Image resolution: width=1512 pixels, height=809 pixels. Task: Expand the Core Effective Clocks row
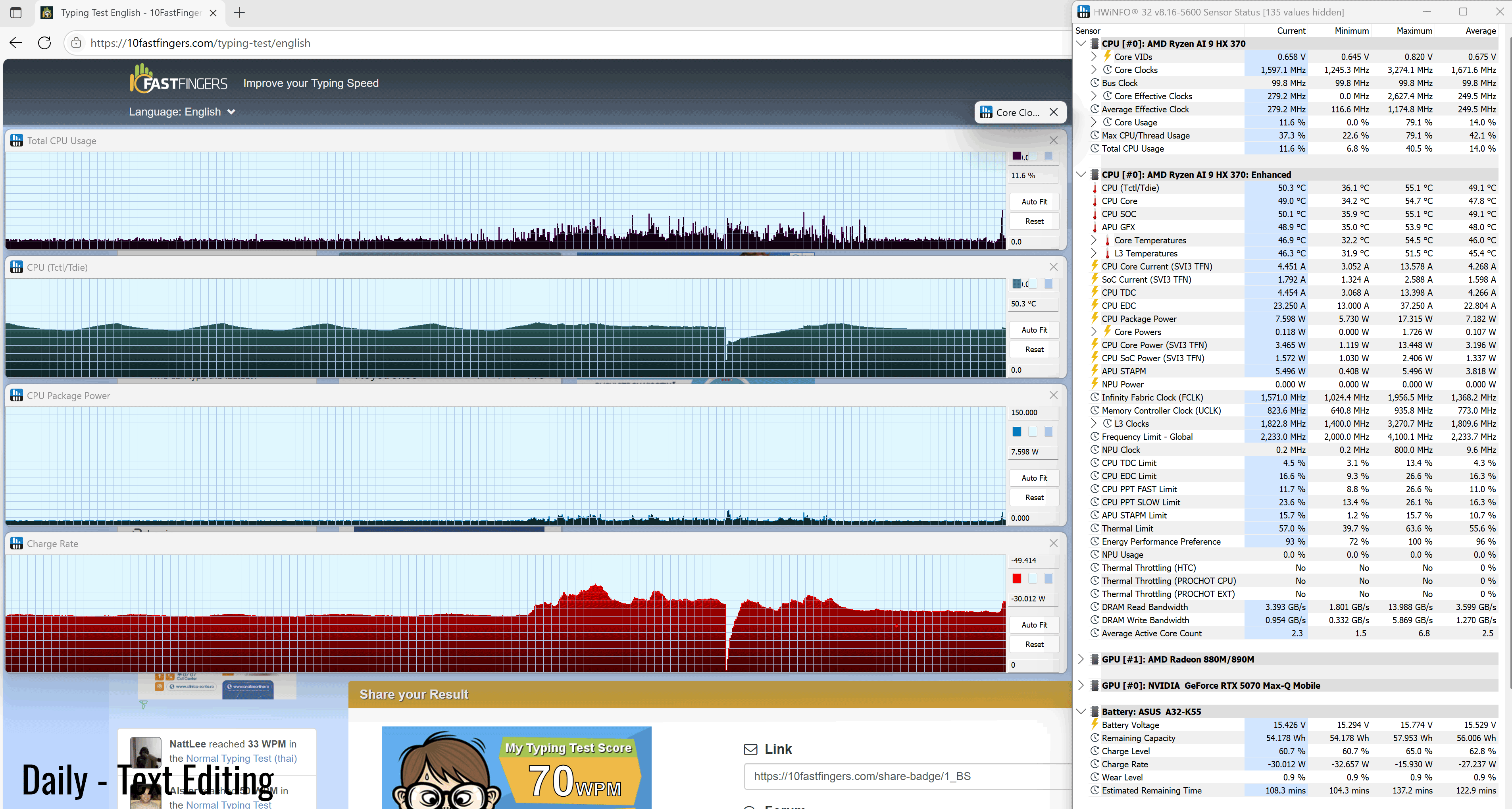(1093, 96)
